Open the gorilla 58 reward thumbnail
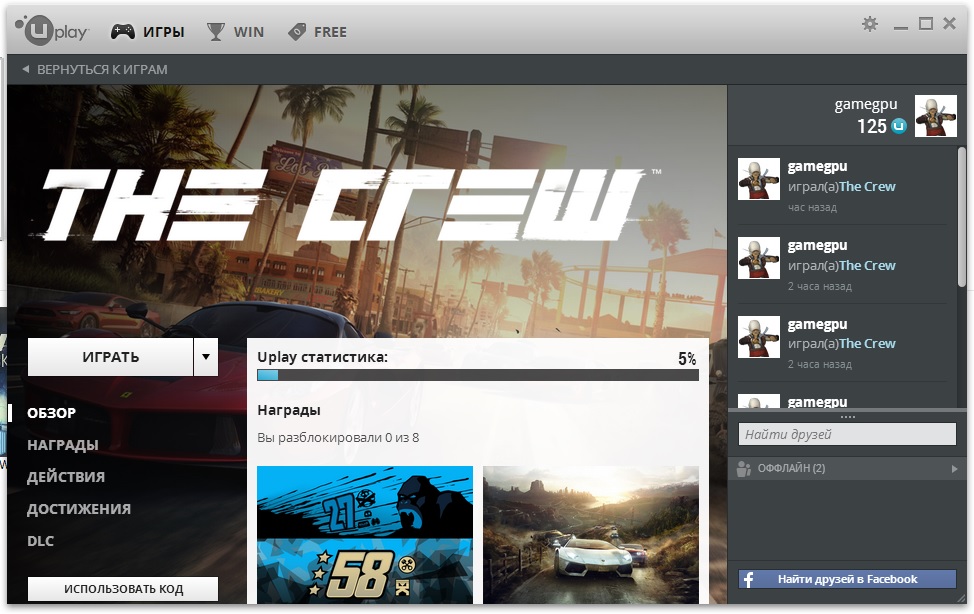This screenshot has height=614, width=974. click(x=365, y=535)
